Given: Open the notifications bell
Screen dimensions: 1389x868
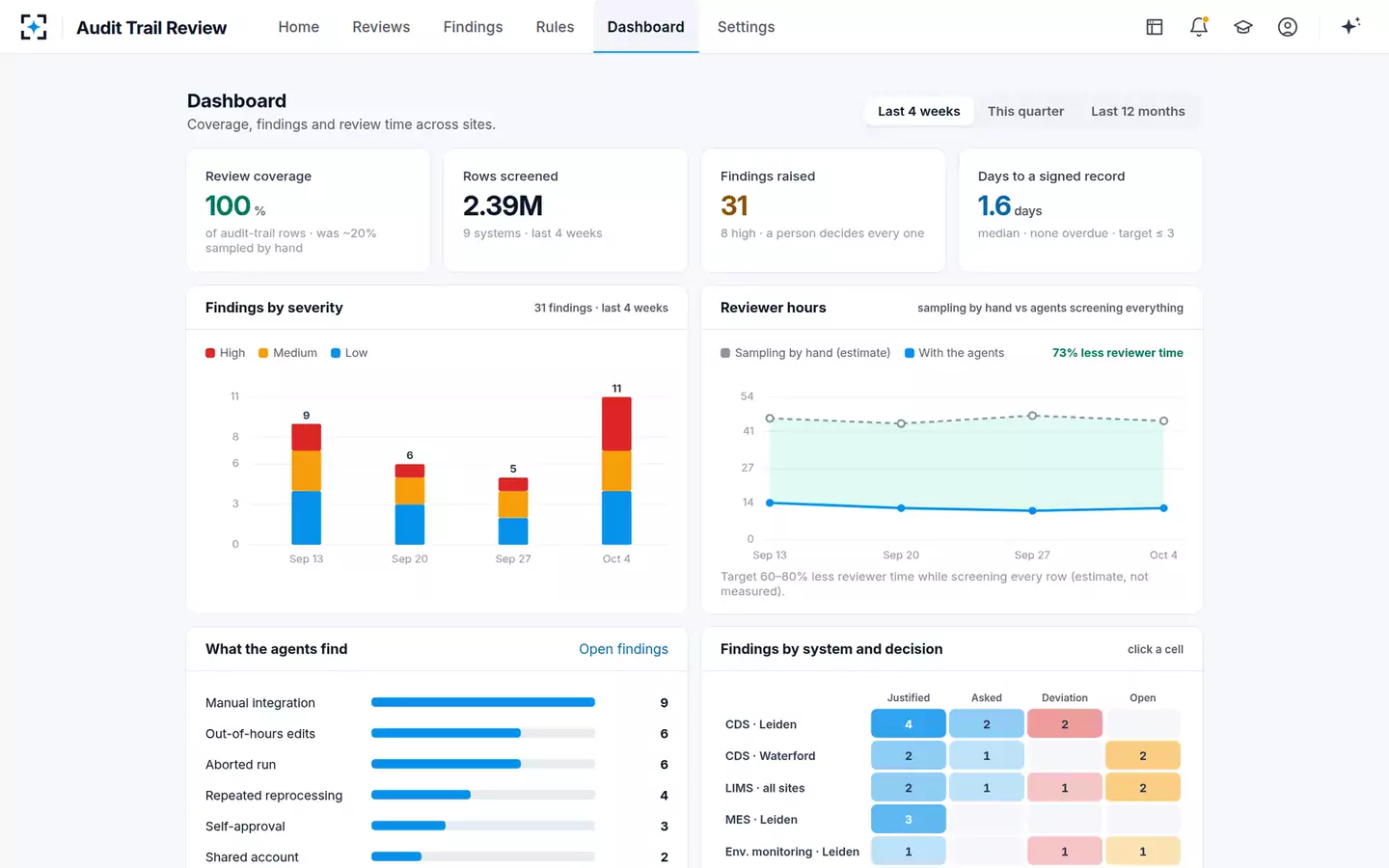Looking at the screenshot, I should pos(1199,27).
